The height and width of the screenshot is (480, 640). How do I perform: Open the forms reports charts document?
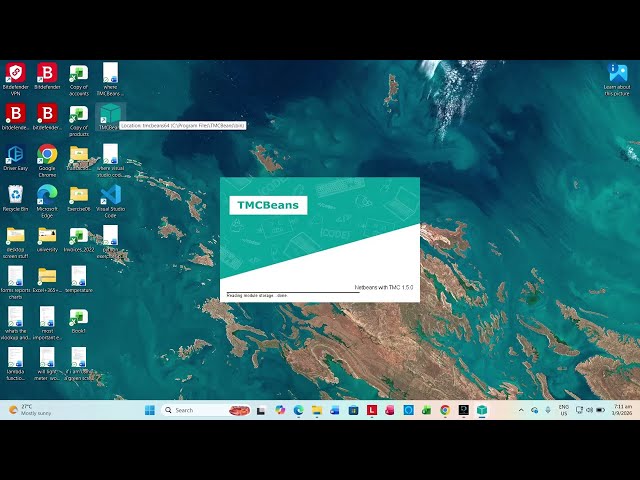click(x=16, y=282)
